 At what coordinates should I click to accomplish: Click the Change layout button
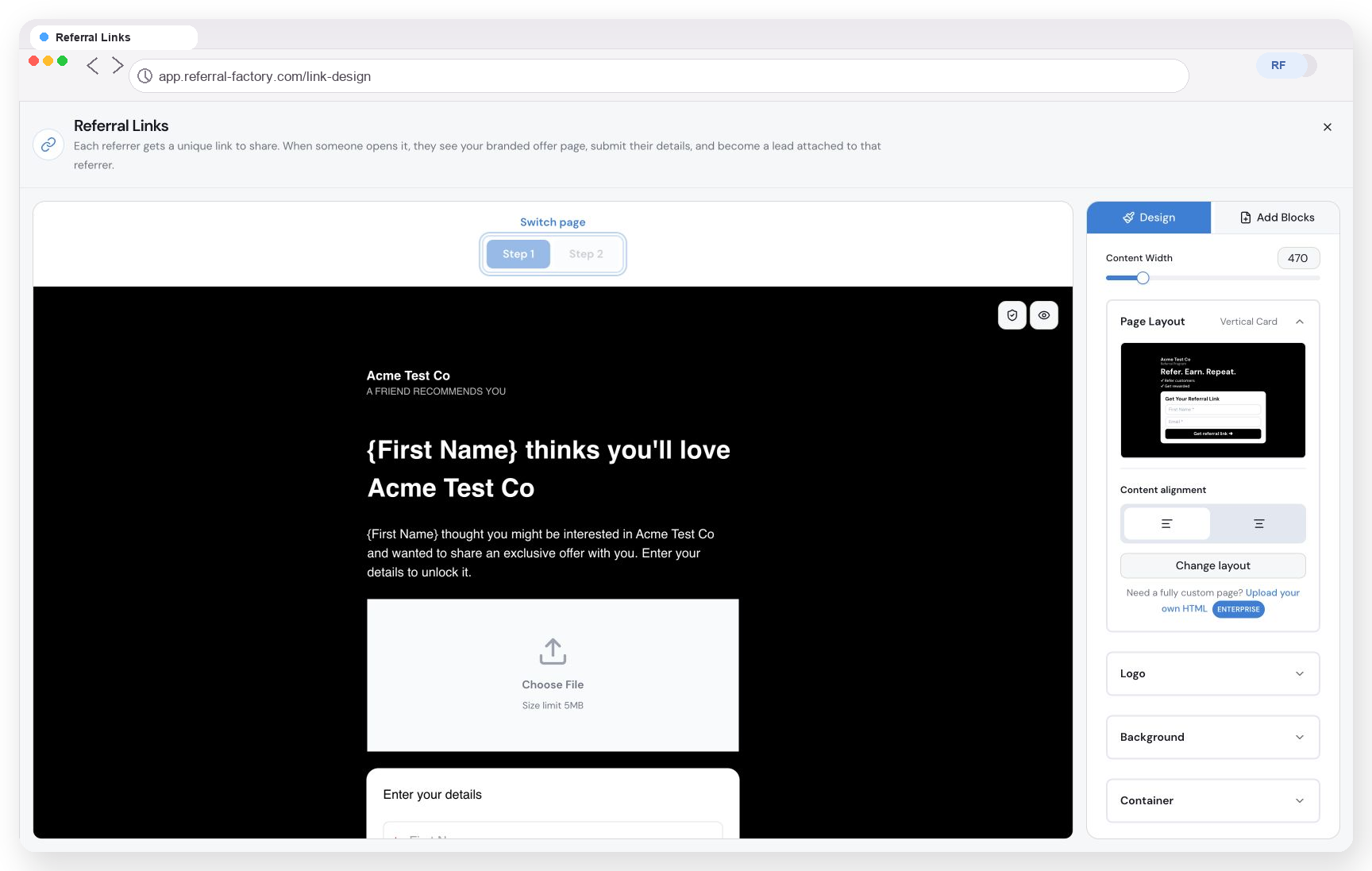[x=1213, y=565]
